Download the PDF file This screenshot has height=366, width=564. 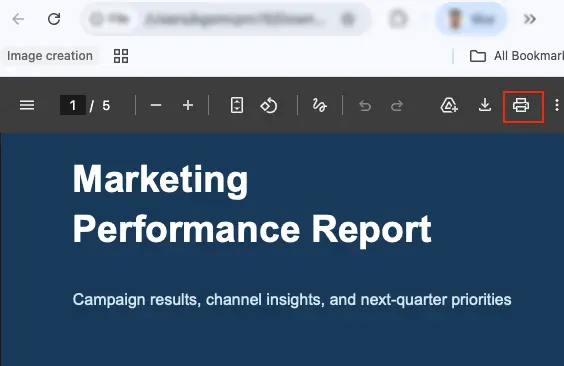(x=485, y=105)
